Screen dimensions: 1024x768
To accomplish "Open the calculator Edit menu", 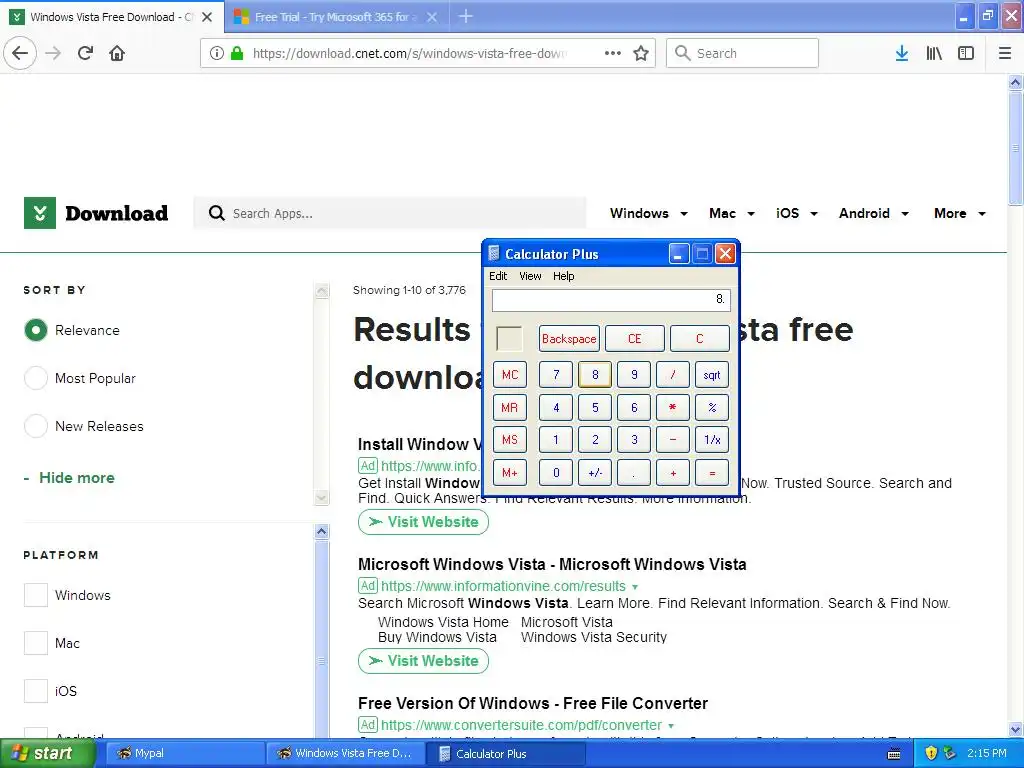I will [498, 276].
